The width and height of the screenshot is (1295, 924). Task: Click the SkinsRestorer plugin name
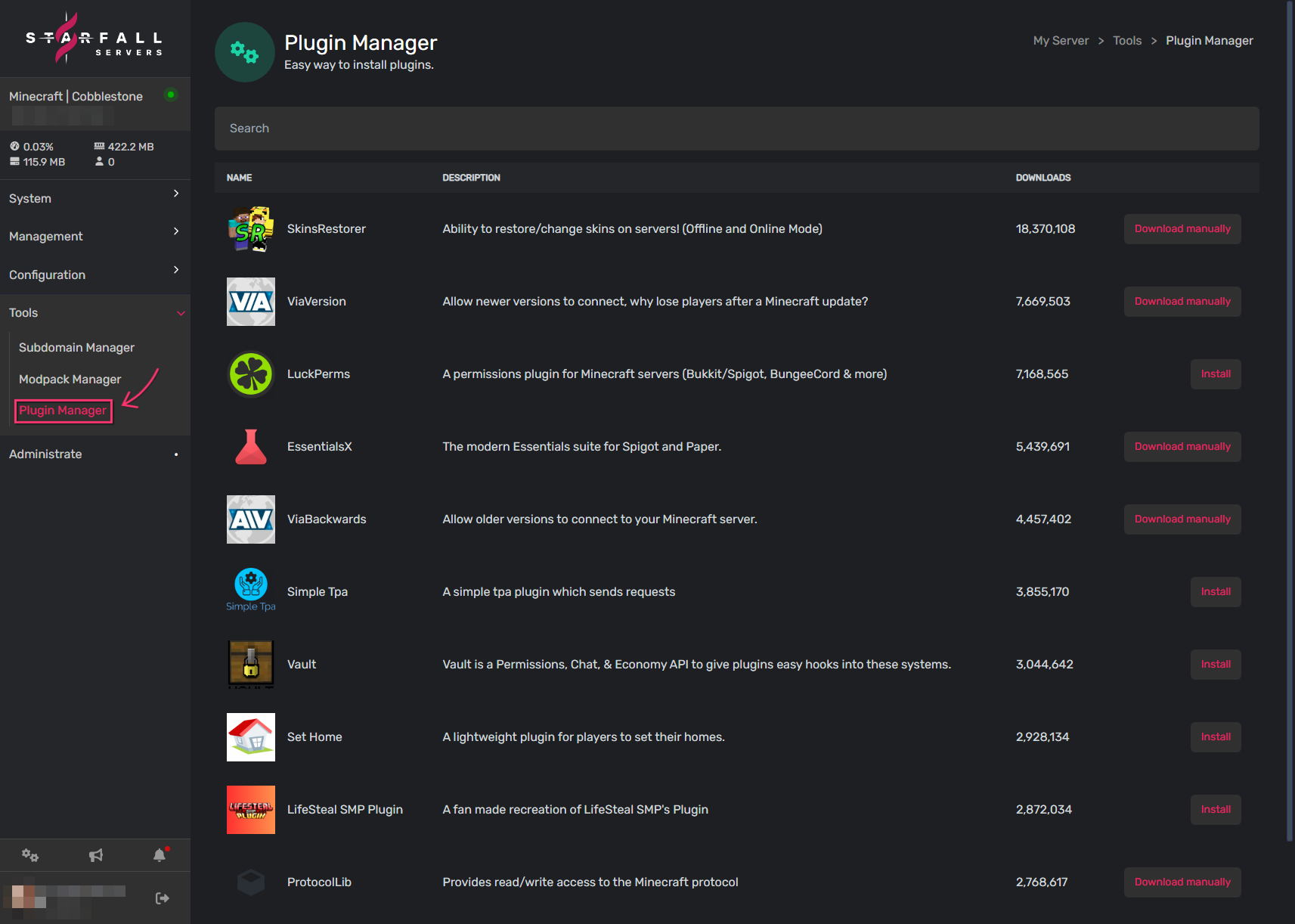326,229
